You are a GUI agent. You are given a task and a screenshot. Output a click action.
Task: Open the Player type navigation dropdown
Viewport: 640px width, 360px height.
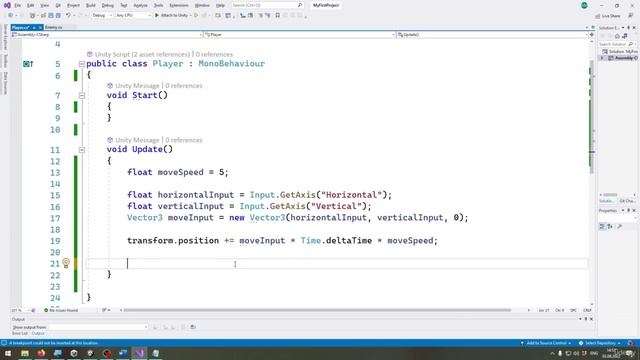[300, 35]
